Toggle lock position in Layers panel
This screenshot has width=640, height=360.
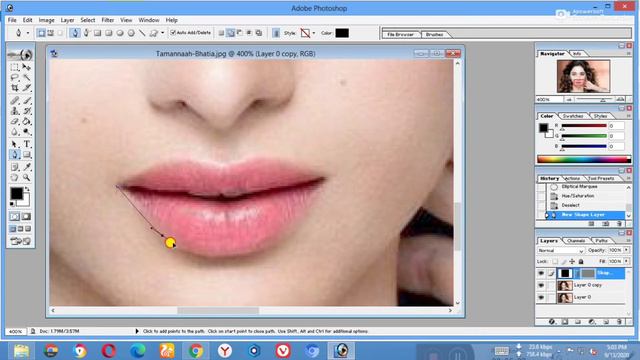(572, 261)
